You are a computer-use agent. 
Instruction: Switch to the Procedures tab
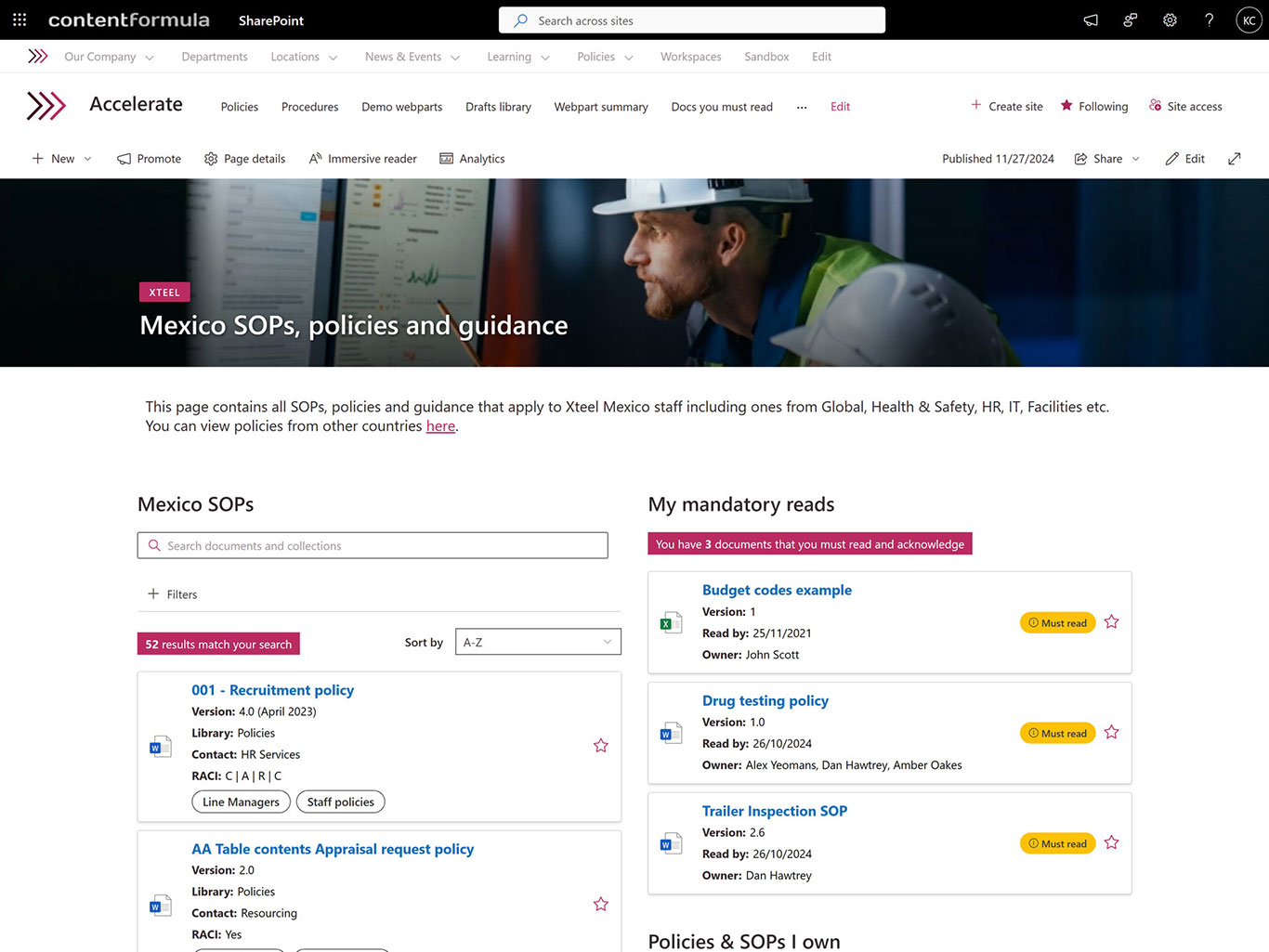(x=309, y=107)
